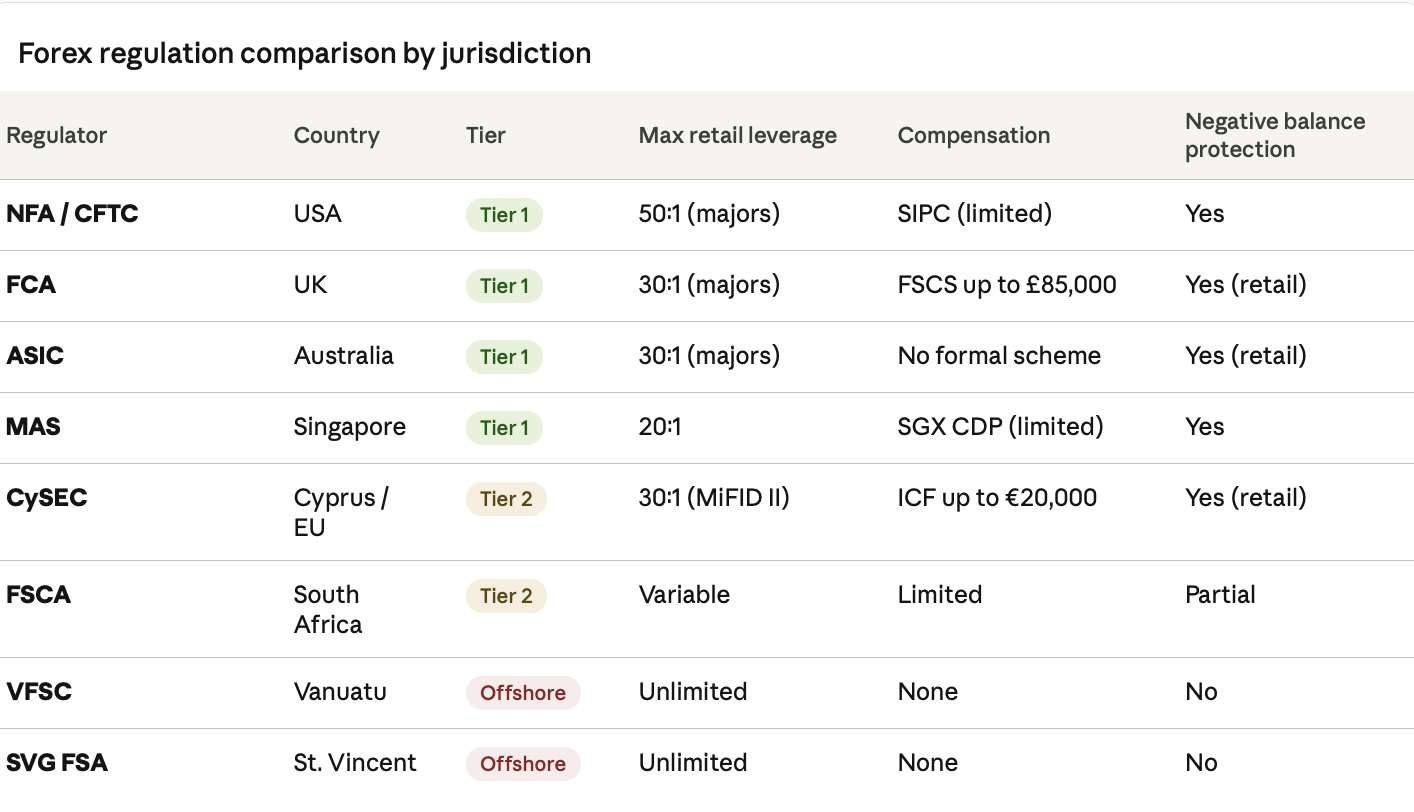Click the Compensation column header
Image resolution: width=1414 pixels, height=812 pixels.
pos(974,136)
